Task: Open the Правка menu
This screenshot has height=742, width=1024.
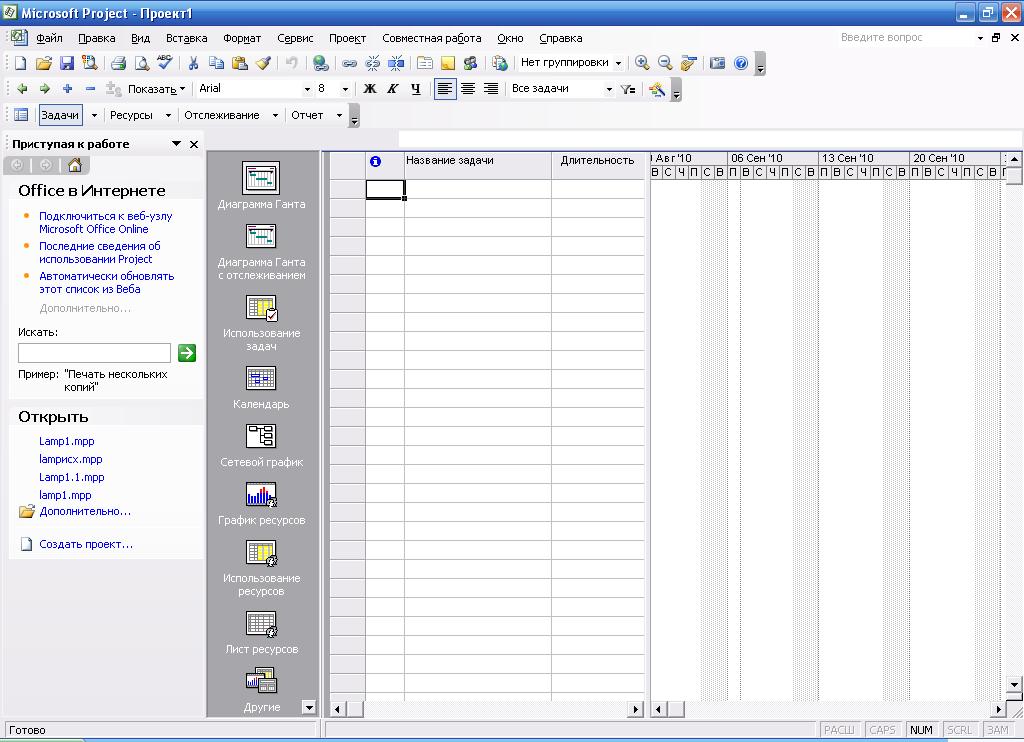Action: 97,38
